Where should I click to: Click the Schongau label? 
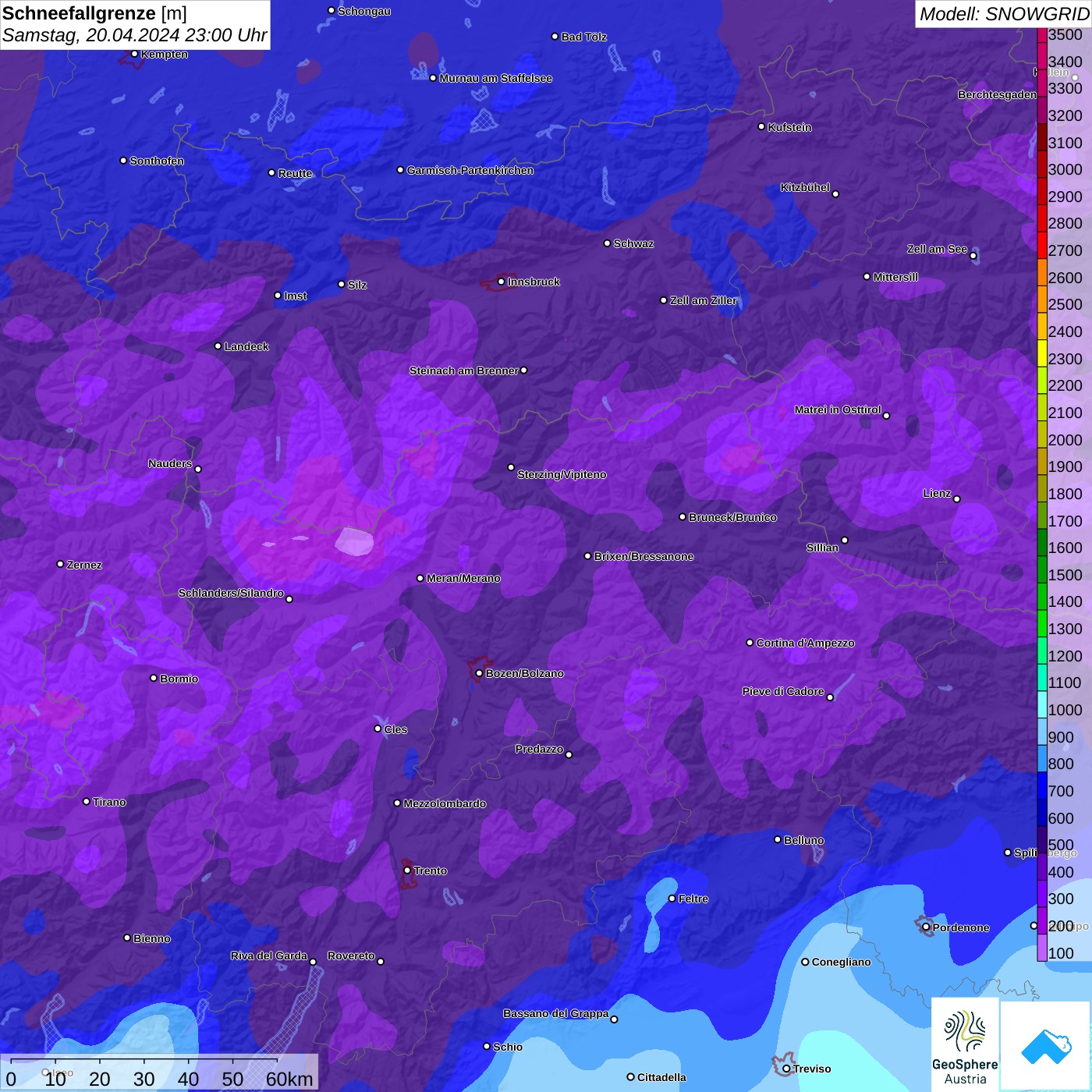coord(364,11)
